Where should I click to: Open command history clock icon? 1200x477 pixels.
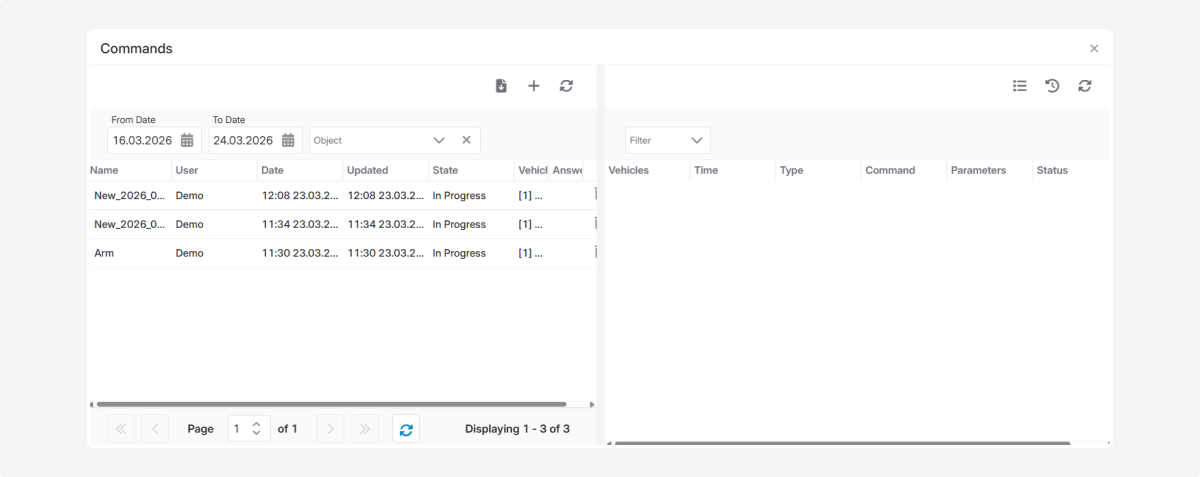(1052, 86)
